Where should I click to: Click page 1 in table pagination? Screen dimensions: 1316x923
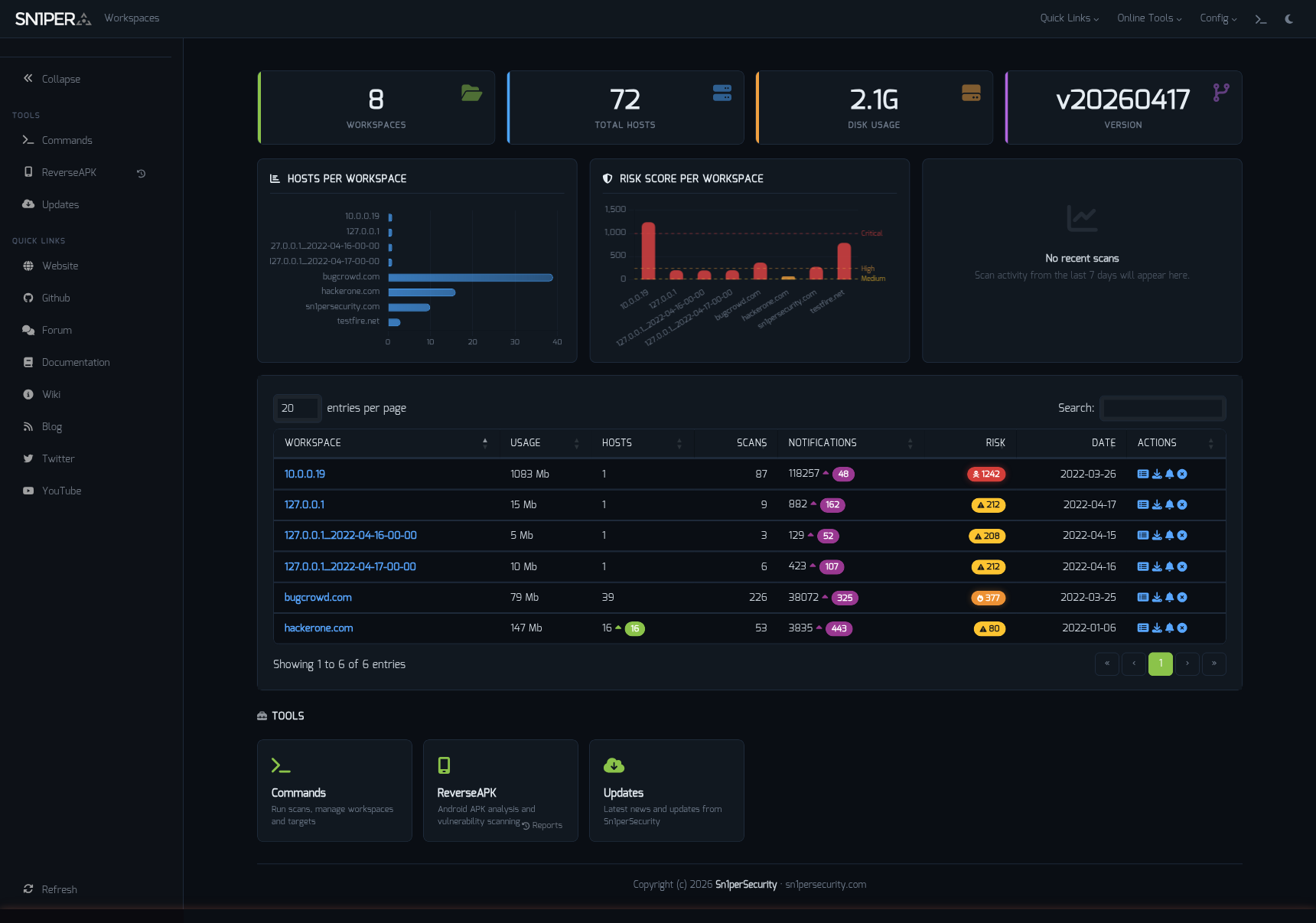[1160, 664]
